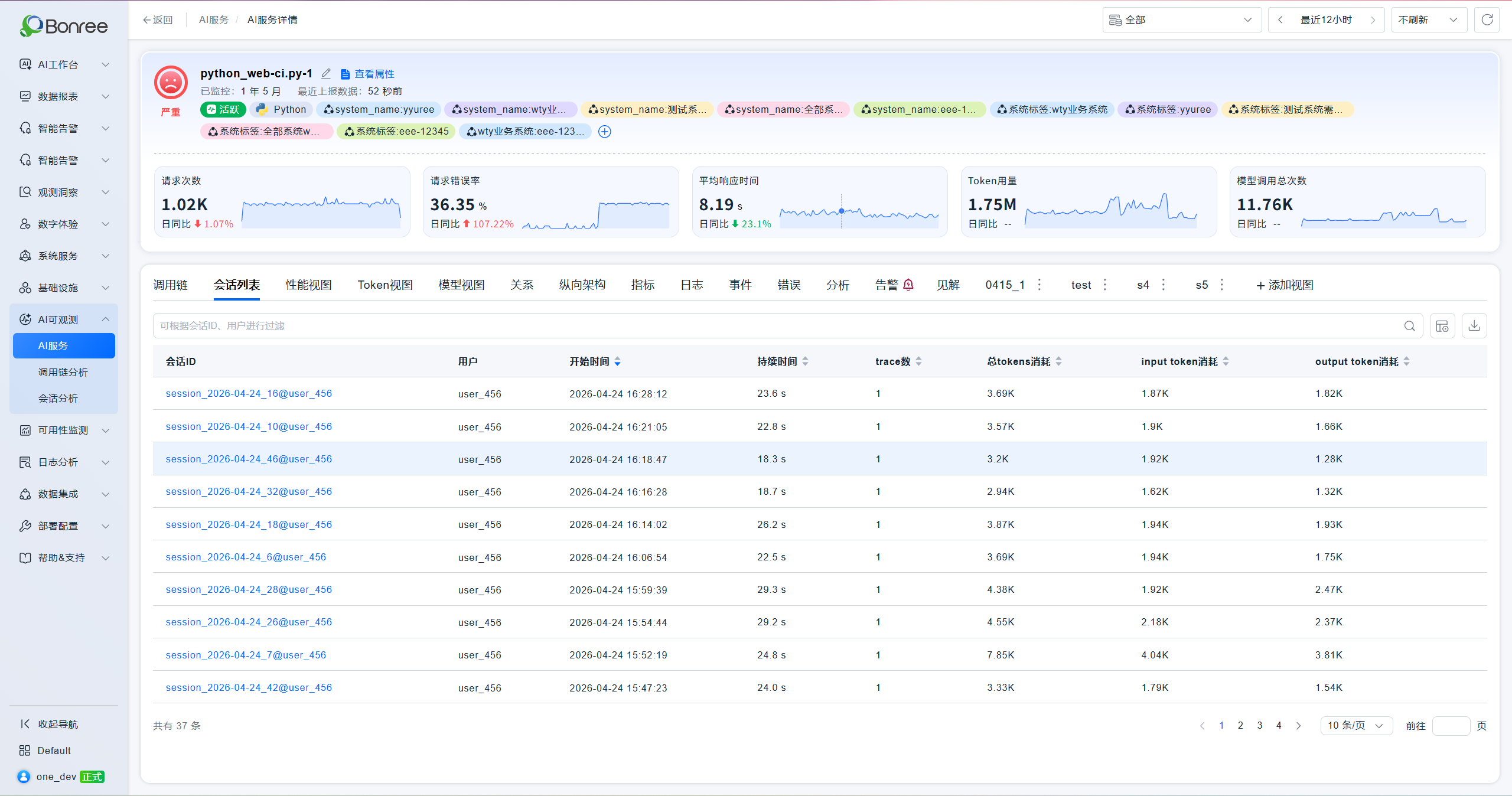
Task: Toggle sorting on the 总tokens消耗 column
Action: coord(1058,361)
